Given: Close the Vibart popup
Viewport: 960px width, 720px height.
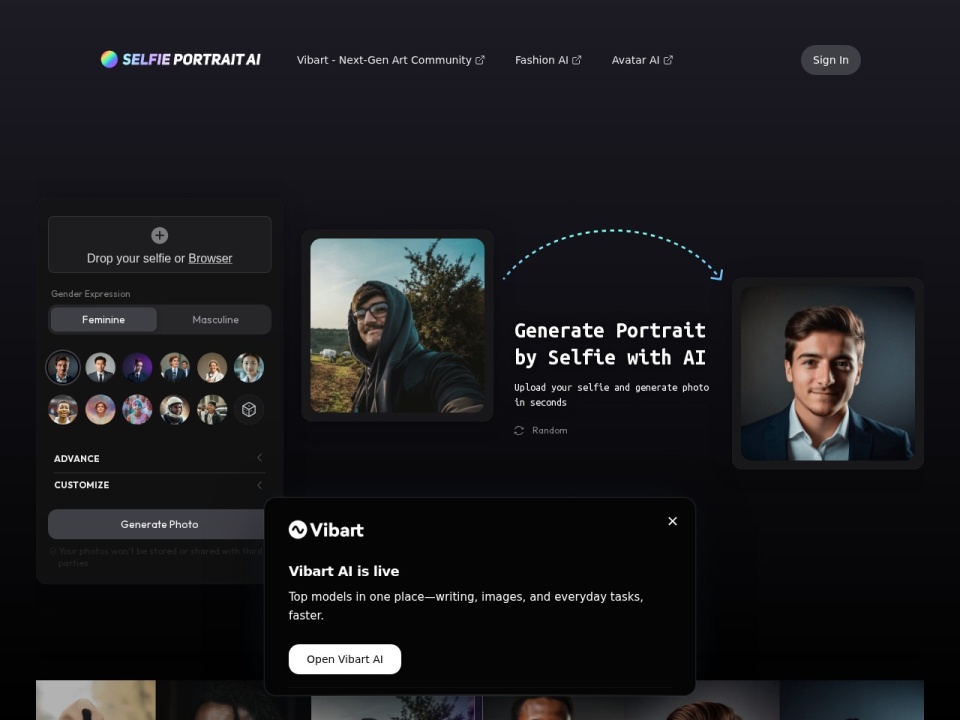Looking at the screenshot, I should pos(672,521).
